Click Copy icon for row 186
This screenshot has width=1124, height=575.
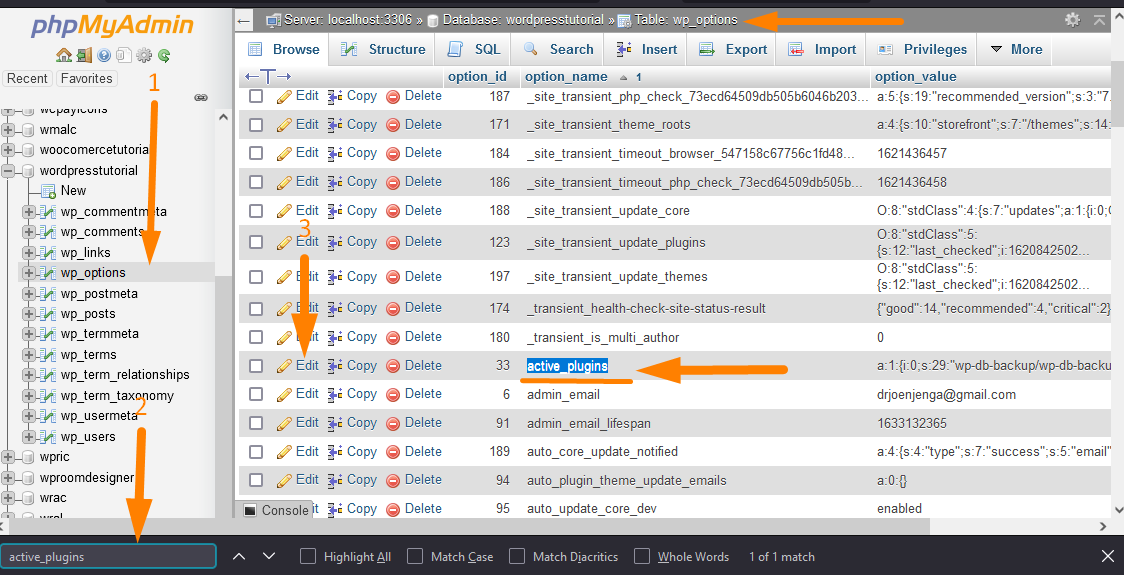tap(335, 182)
